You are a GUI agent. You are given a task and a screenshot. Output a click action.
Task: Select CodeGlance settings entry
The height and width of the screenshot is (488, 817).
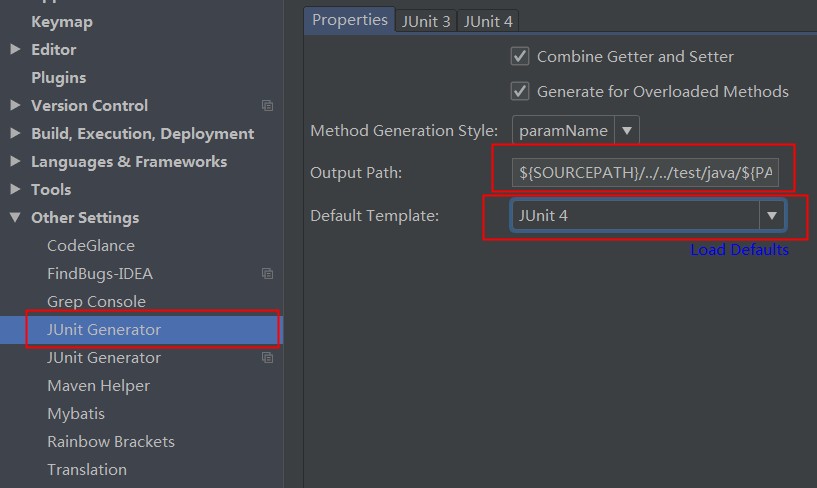click(91, 245)
